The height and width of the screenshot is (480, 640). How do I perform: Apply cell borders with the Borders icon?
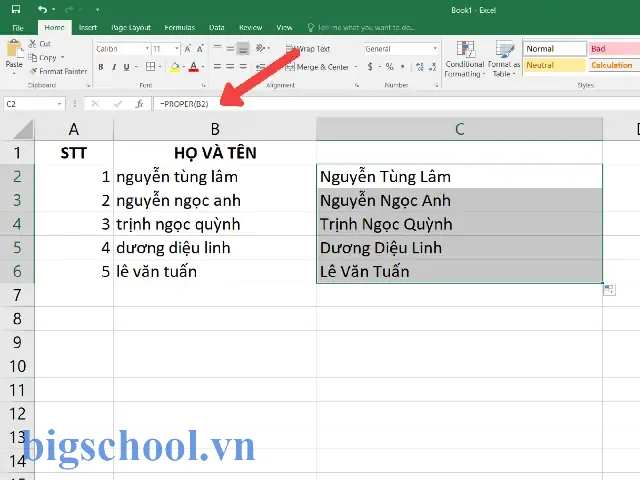(x=151, y=67)
